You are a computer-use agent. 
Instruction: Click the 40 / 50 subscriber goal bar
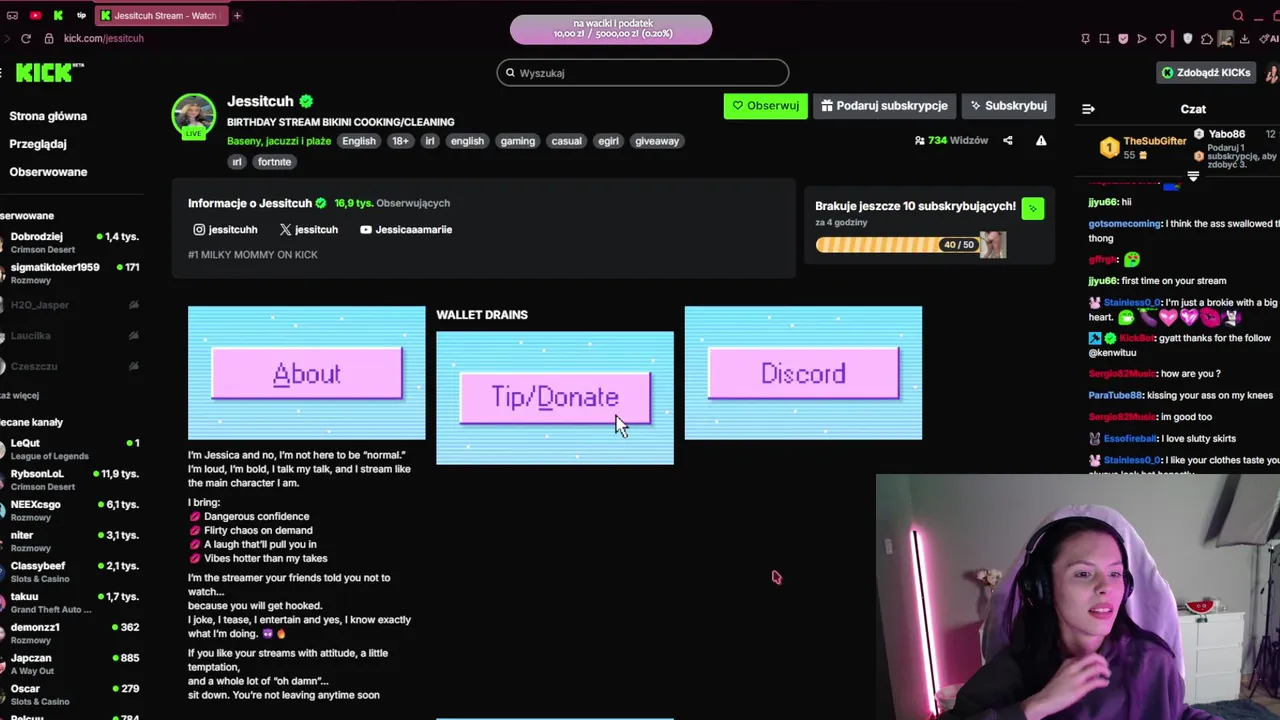coord(911,245)
